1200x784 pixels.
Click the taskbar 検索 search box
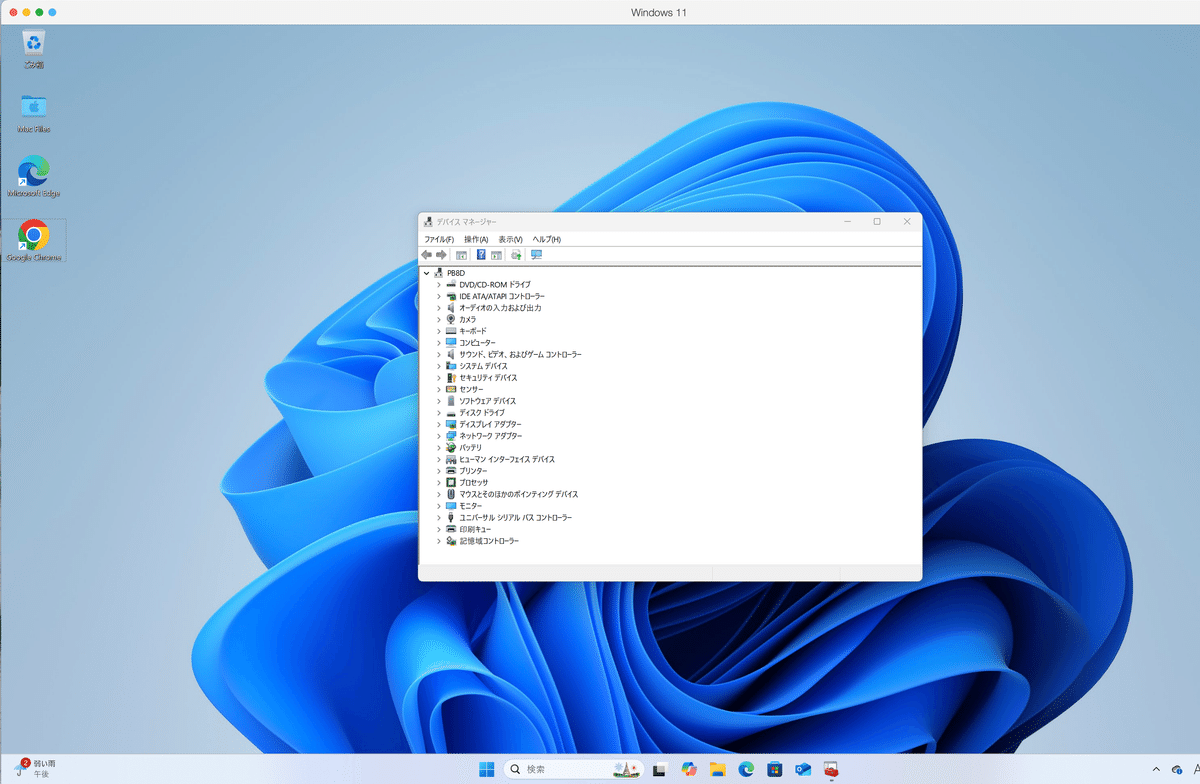572,769
